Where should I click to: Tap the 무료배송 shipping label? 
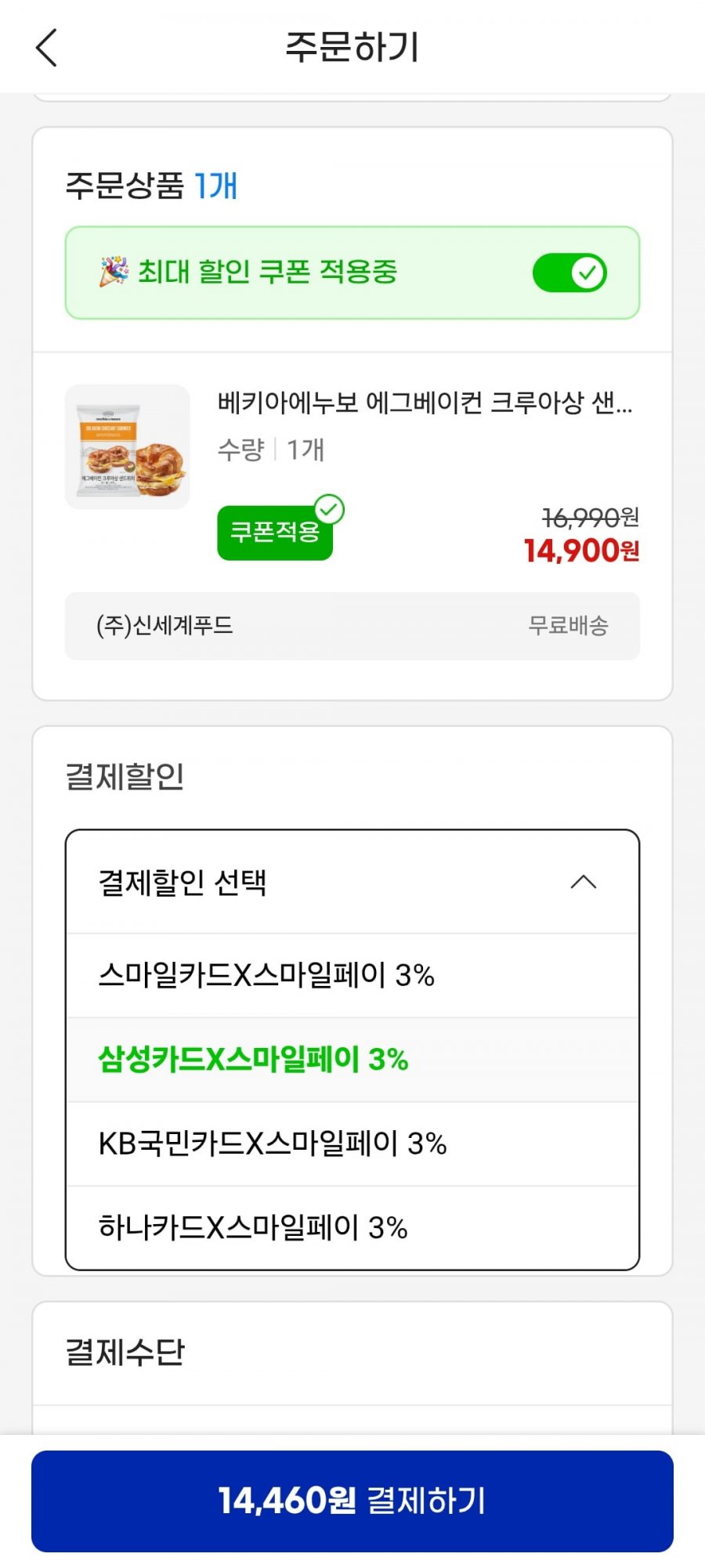tap(569, 626)
